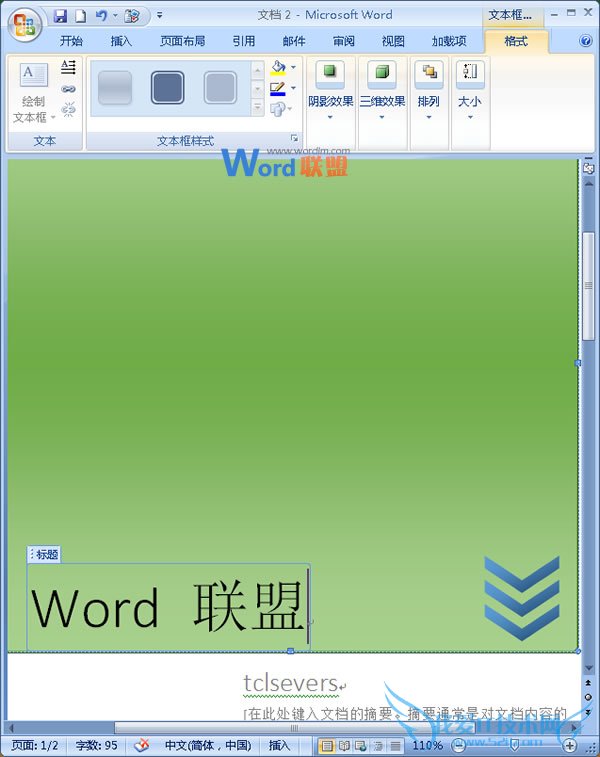
Task: Click 页面: 1/2 in status bar
Action: [x=34, y=745]
